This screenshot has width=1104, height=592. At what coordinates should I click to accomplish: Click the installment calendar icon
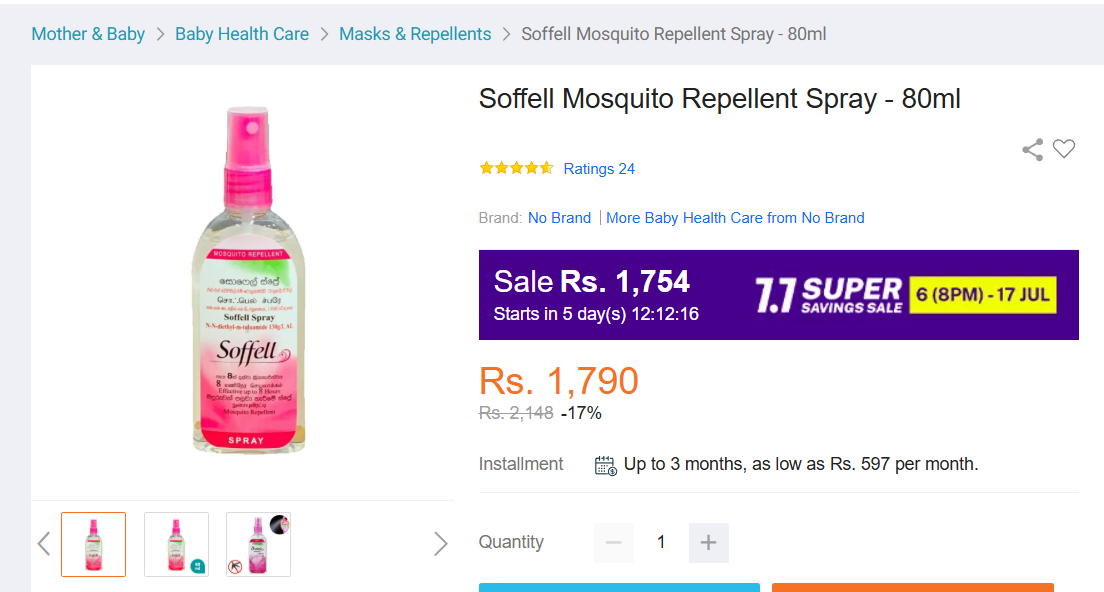pos(606,465)
